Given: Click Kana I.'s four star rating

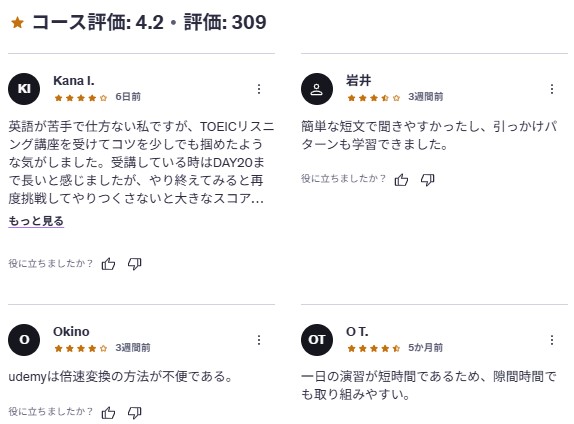Looking at the screenshot, I should pyautogui.click(x=81, y=98).
